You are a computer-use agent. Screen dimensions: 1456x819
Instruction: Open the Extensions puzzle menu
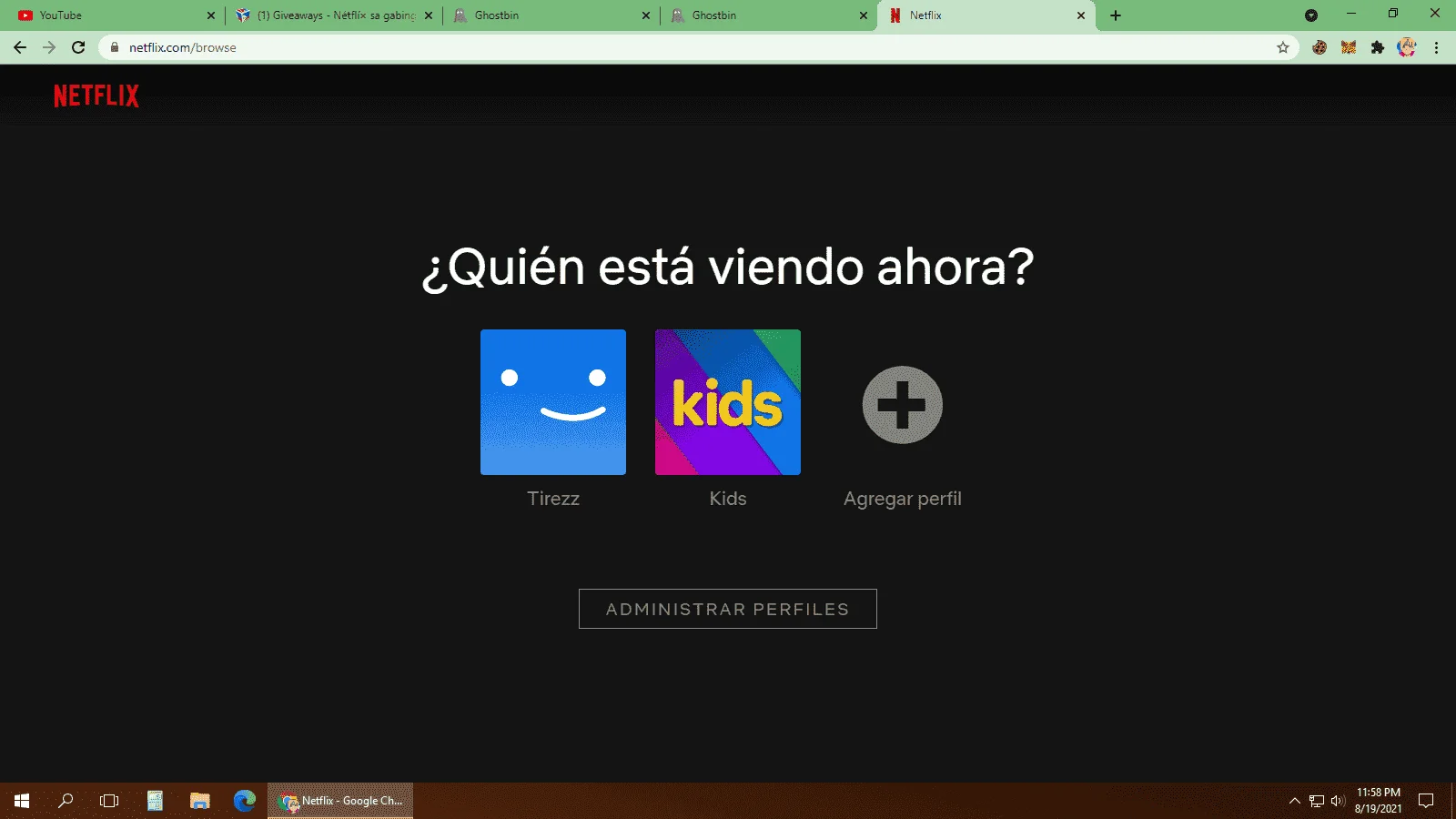tap(1378, 47)
